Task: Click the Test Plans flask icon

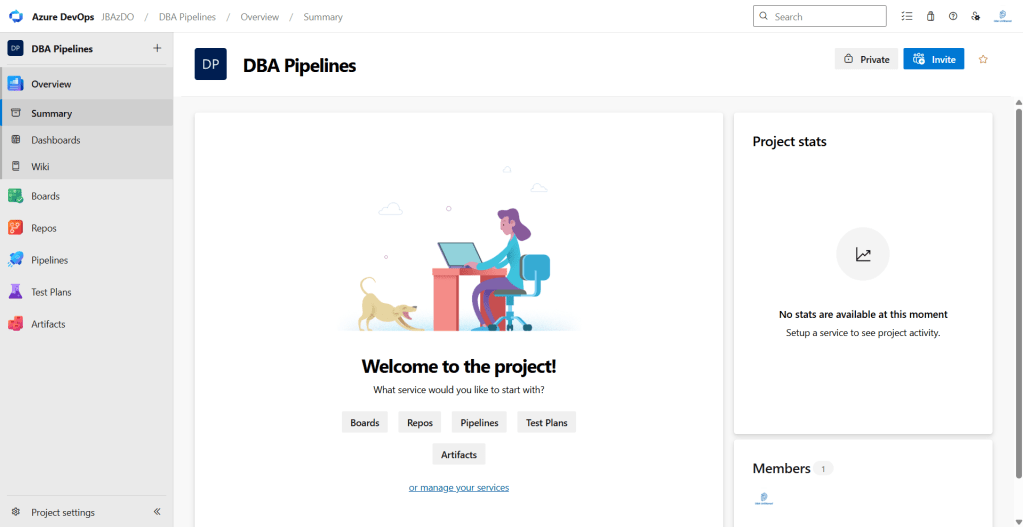Action: tap(16, 292)
